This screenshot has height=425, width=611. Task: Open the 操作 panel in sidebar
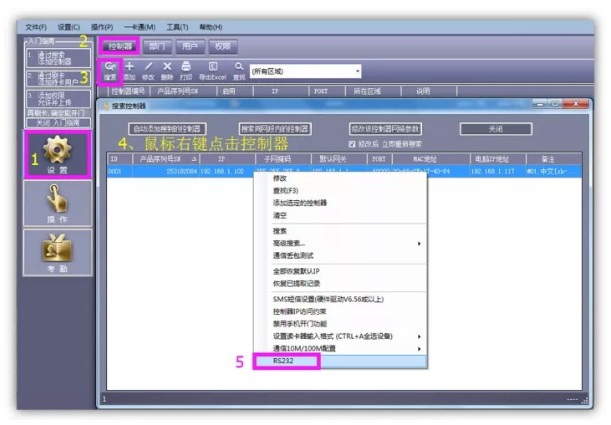58,204
